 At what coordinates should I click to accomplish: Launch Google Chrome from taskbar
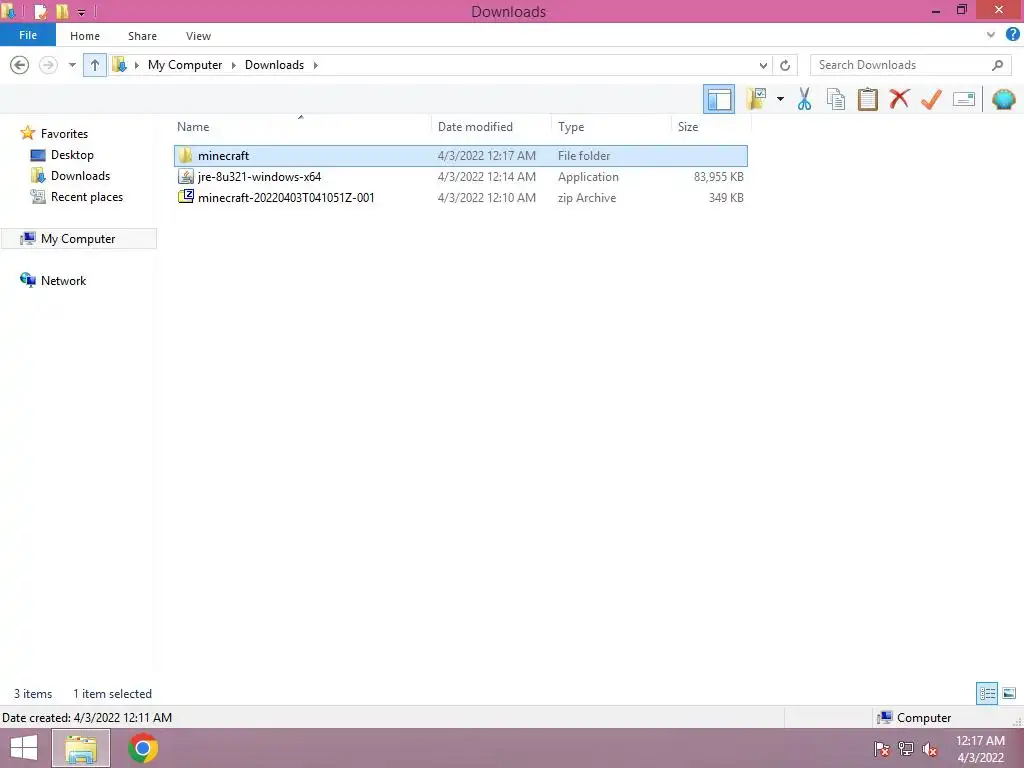tap(143, 748)
